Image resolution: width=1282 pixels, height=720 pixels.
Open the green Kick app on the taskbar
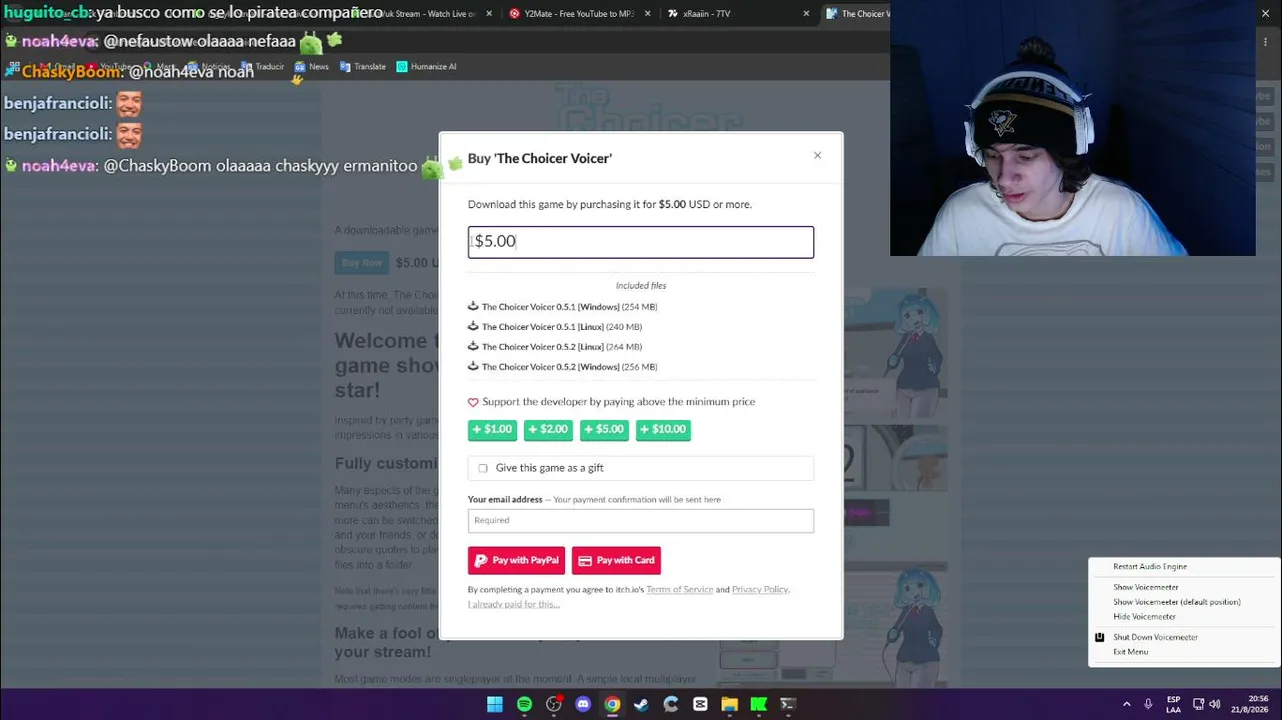[759, 704]
